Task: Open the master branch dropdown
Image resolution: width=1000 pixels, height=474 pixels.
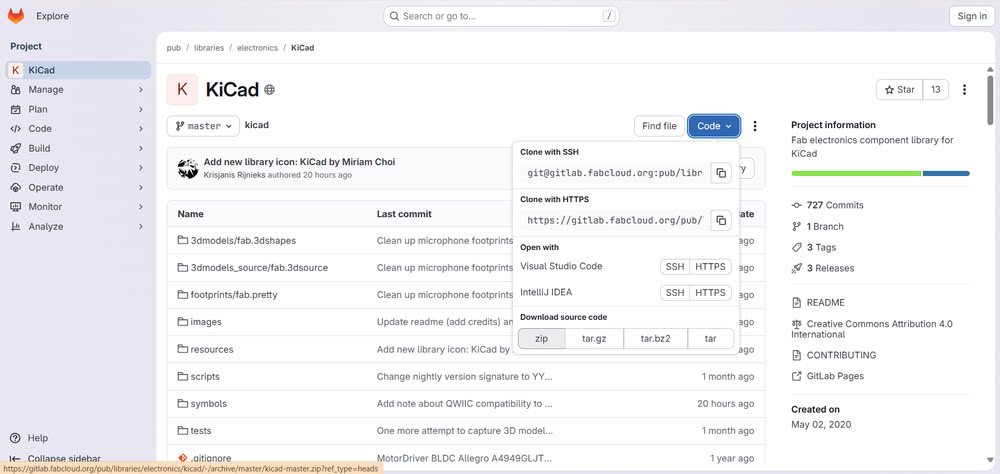Action: 204,126
